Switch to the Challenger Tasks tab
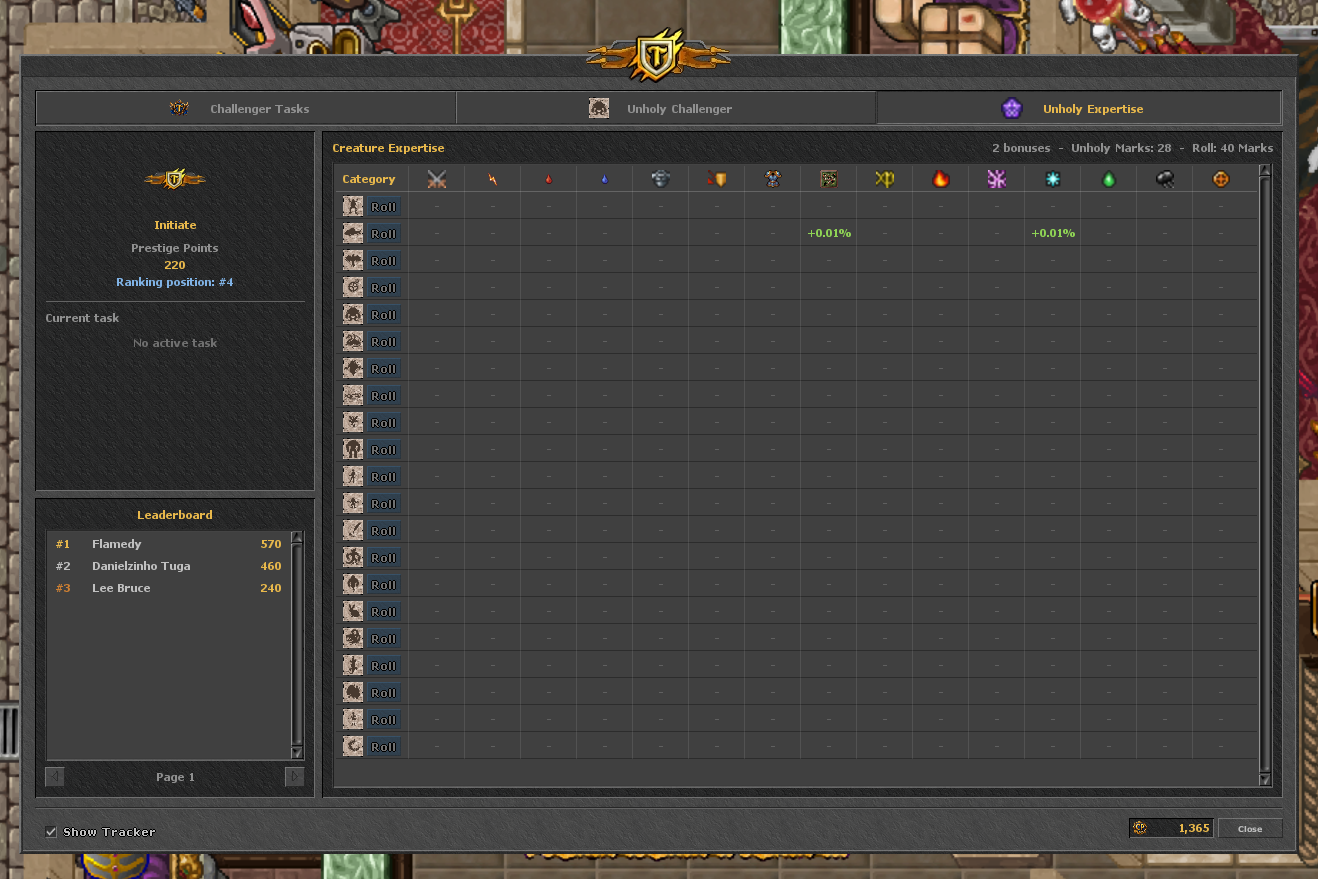 pos(246,108)
